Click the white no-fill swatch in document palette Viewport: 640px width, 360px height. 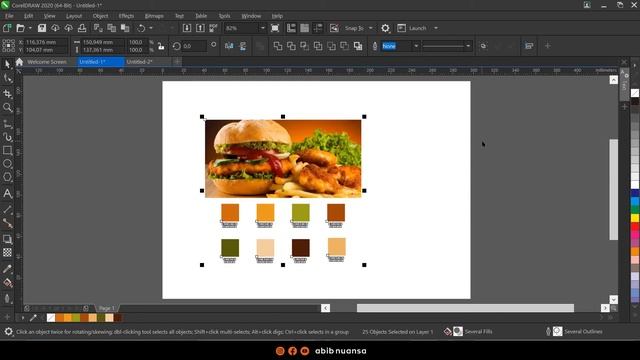pyautogui.click(x=51, y=318)
